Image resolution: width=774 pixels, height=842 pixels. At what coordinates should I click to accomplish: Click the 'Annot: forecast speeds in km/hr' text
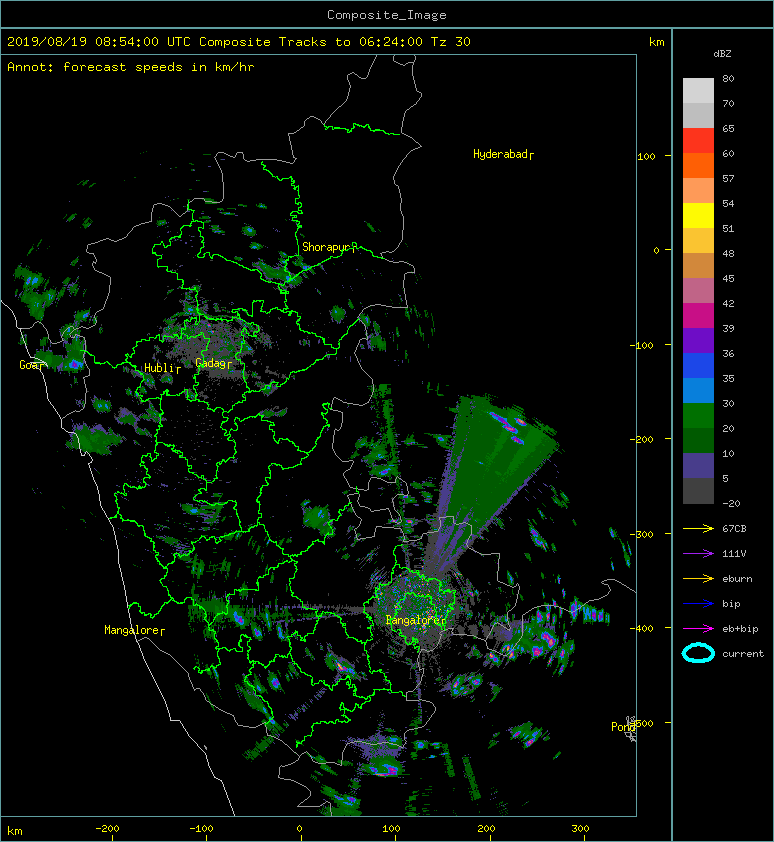131,67
